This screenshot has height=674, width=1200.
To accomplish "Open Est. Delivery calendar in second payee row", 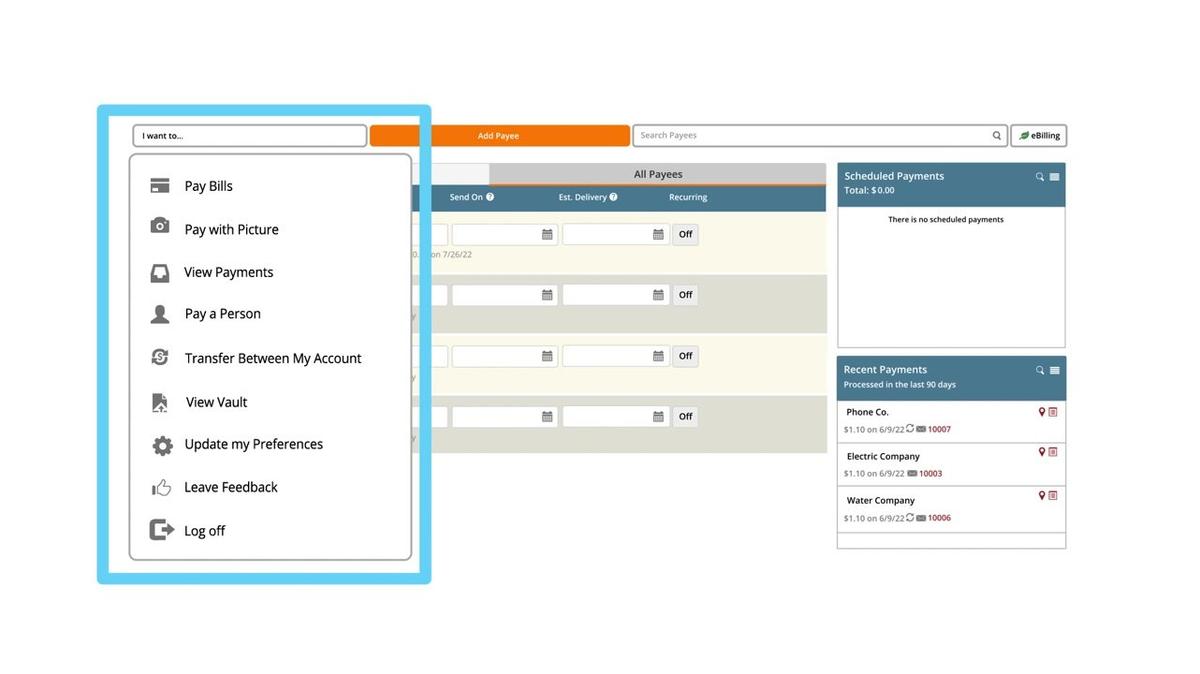I will [658, 295].
